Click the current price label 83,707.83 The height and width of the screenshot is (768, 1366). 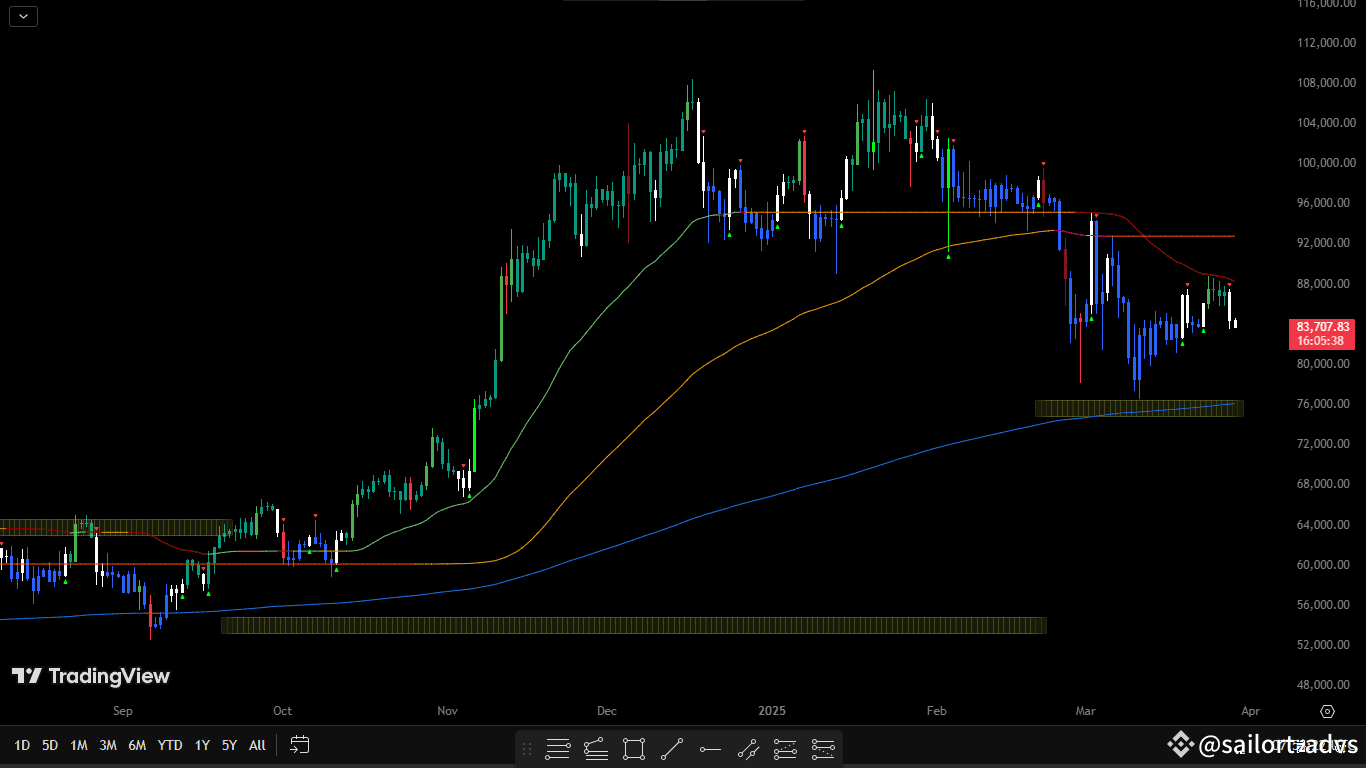tap(1323, 327)
